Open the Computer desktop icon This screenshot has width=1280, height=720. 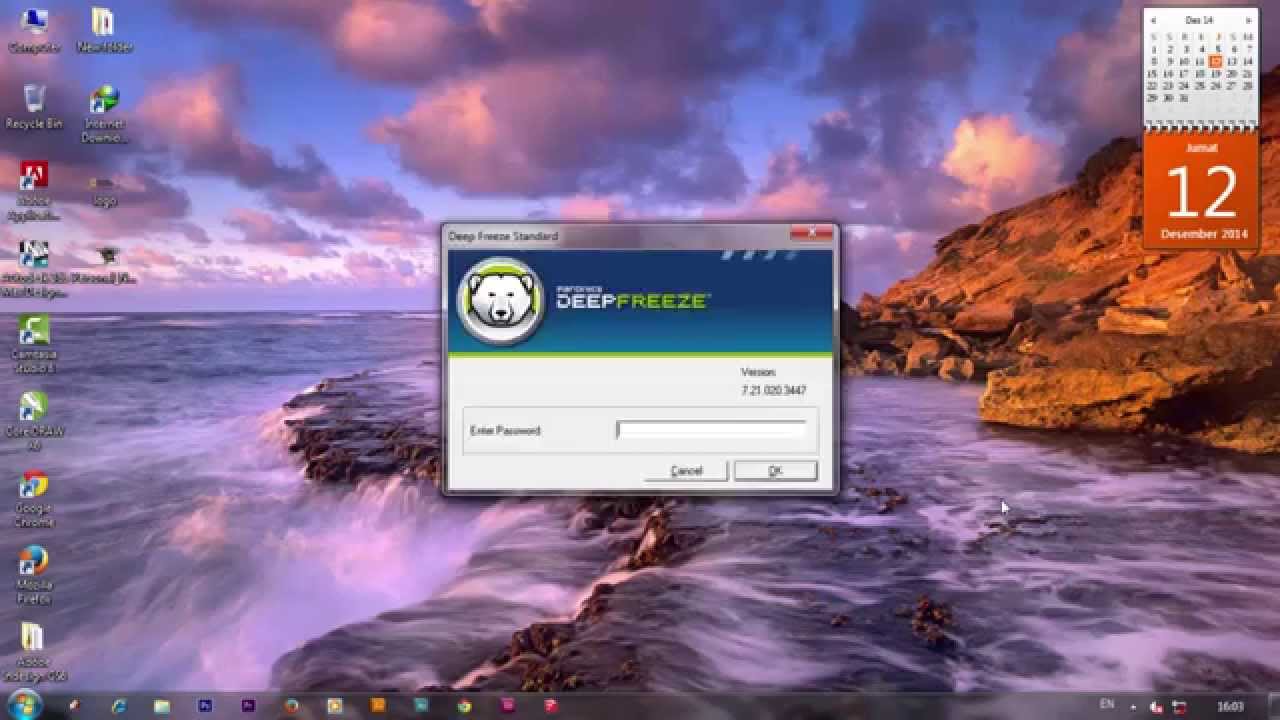(x=33, y=30)
